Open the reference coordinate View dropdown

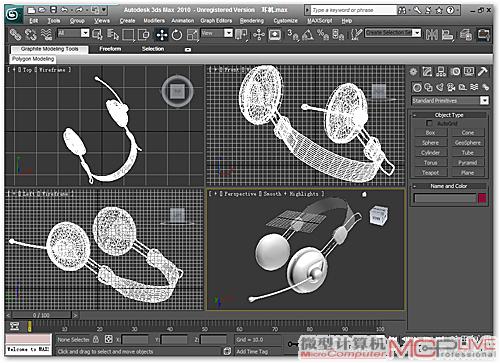216,33
